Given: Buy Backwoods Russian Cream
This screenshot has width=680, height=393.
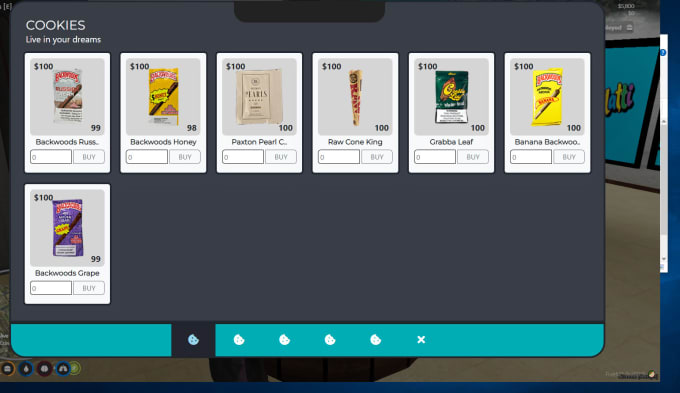Looking at the screenshot, I should (89, 157).
